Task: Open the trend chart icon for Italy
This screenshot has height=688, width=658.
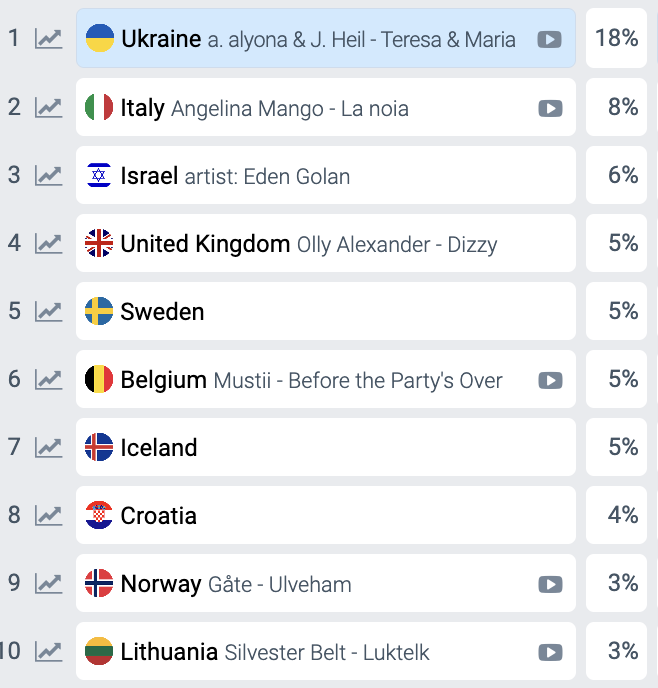Action: [49, 108]
